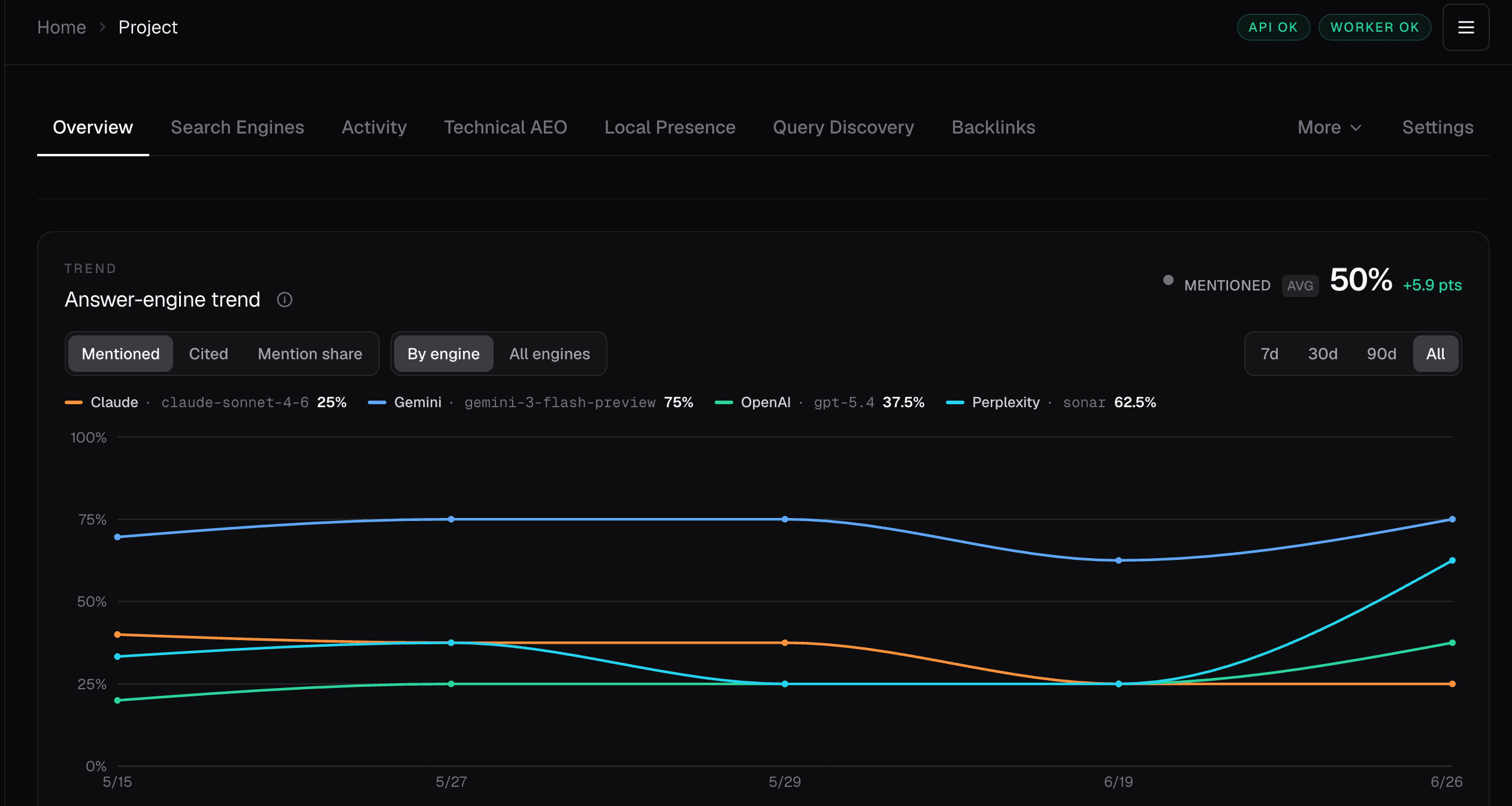The width and height of the screenshot is (1512, 806).
Task: Set time range to 30d
Action: [x=1322, y=354]
